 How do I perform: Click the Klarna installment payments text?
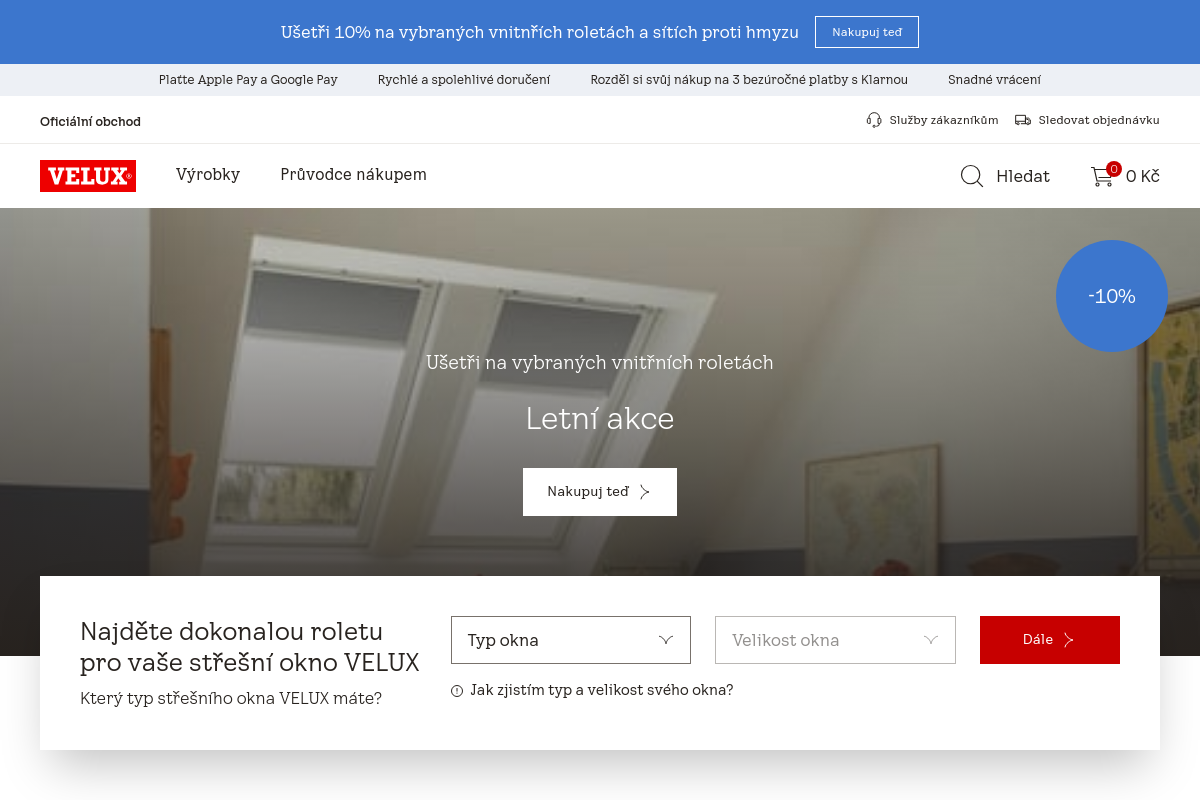pos(749,80)
